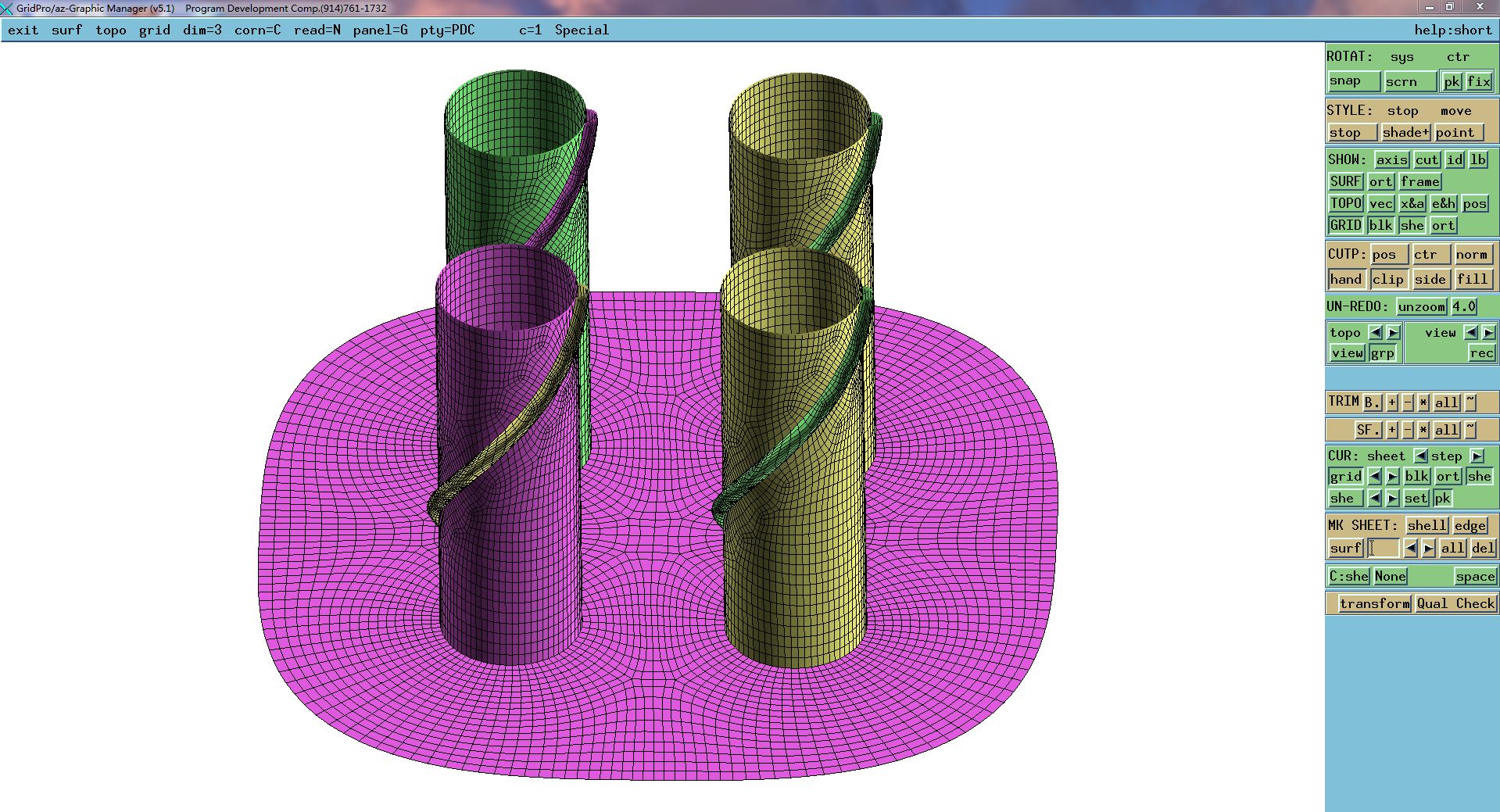1500x812 pixels.
Task: Click the GridPro application icon in the title bar
Action: click(7, 8)
